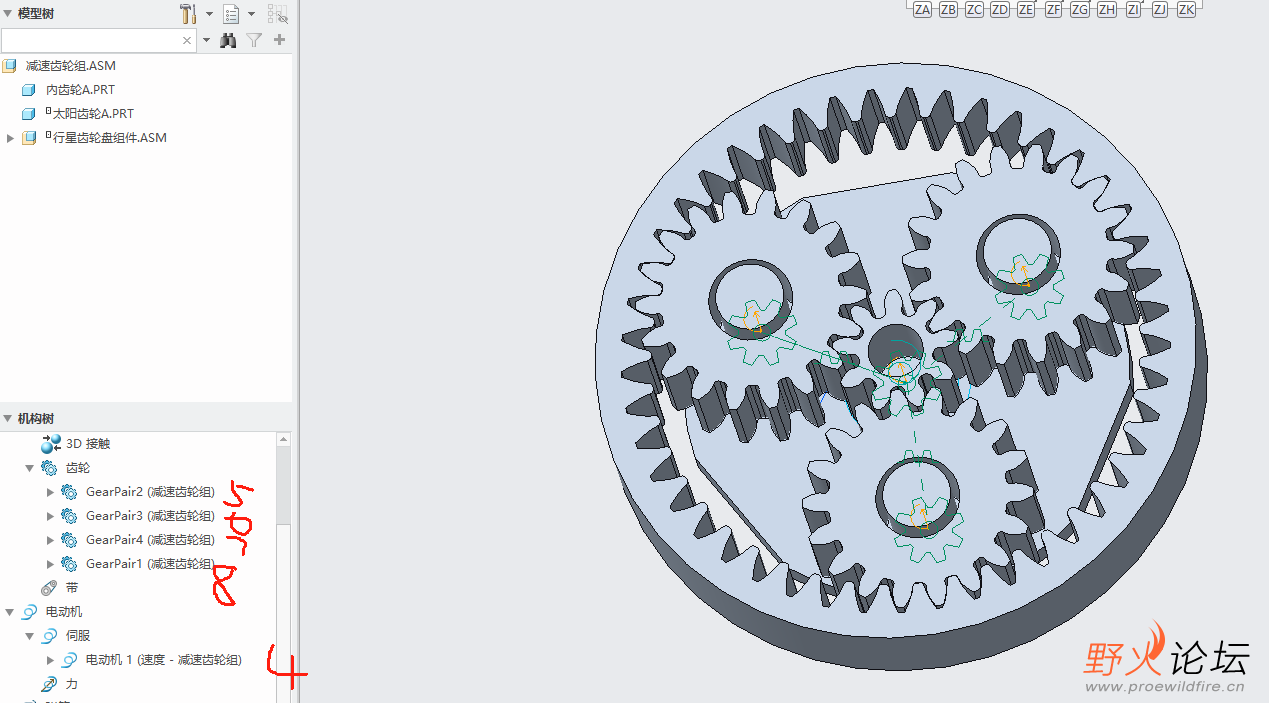Select 电动机 1 (速度 - 减速齿轮组) text
The height and width of the screenshot is (703, 1269).
tap(164, 660)
